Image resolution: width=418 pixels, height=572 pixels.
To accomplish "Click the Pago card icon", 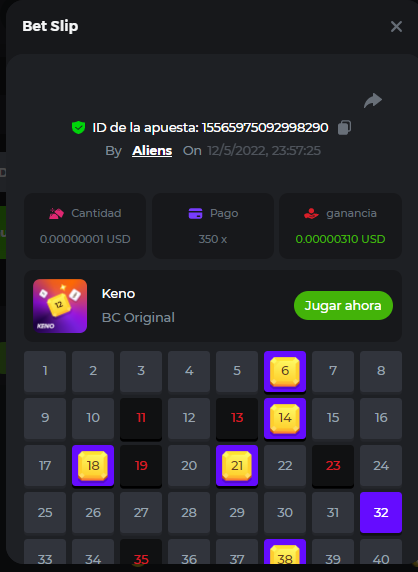I will [195, 213].
